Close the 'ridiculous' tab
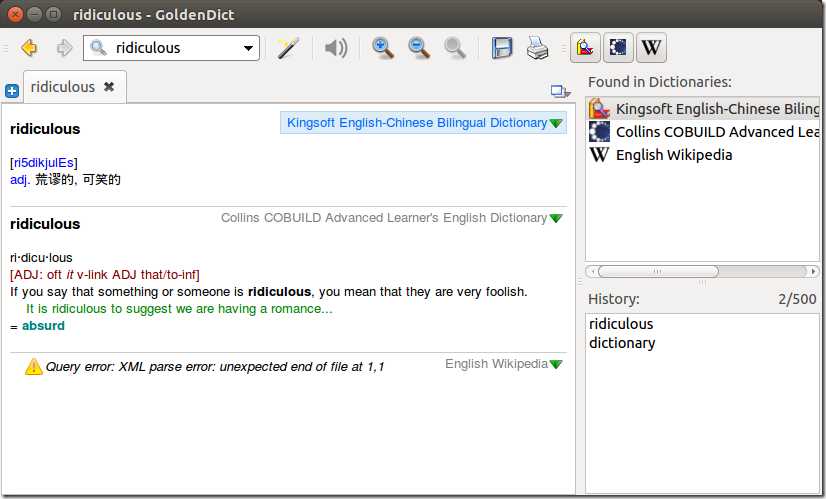Screen dimensions: 826x499 109,86
